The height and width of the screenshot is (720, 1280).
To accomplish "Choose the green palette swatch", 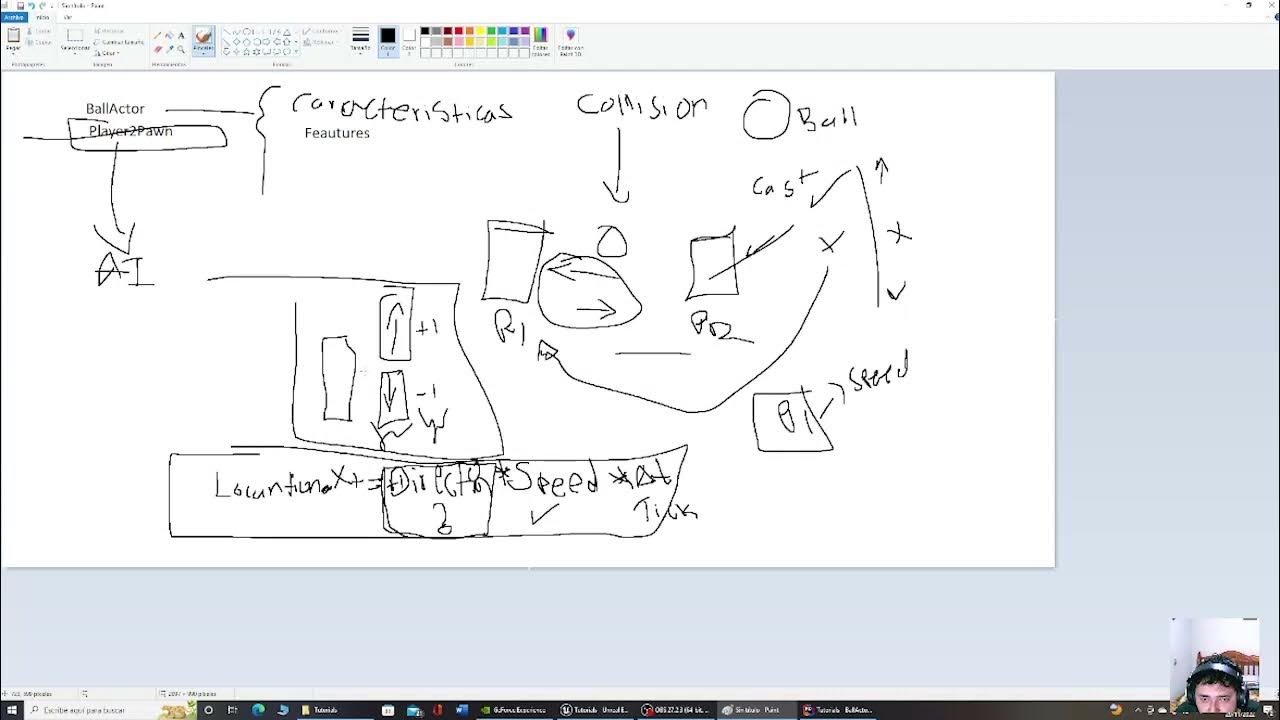I will tap(492, 31).
